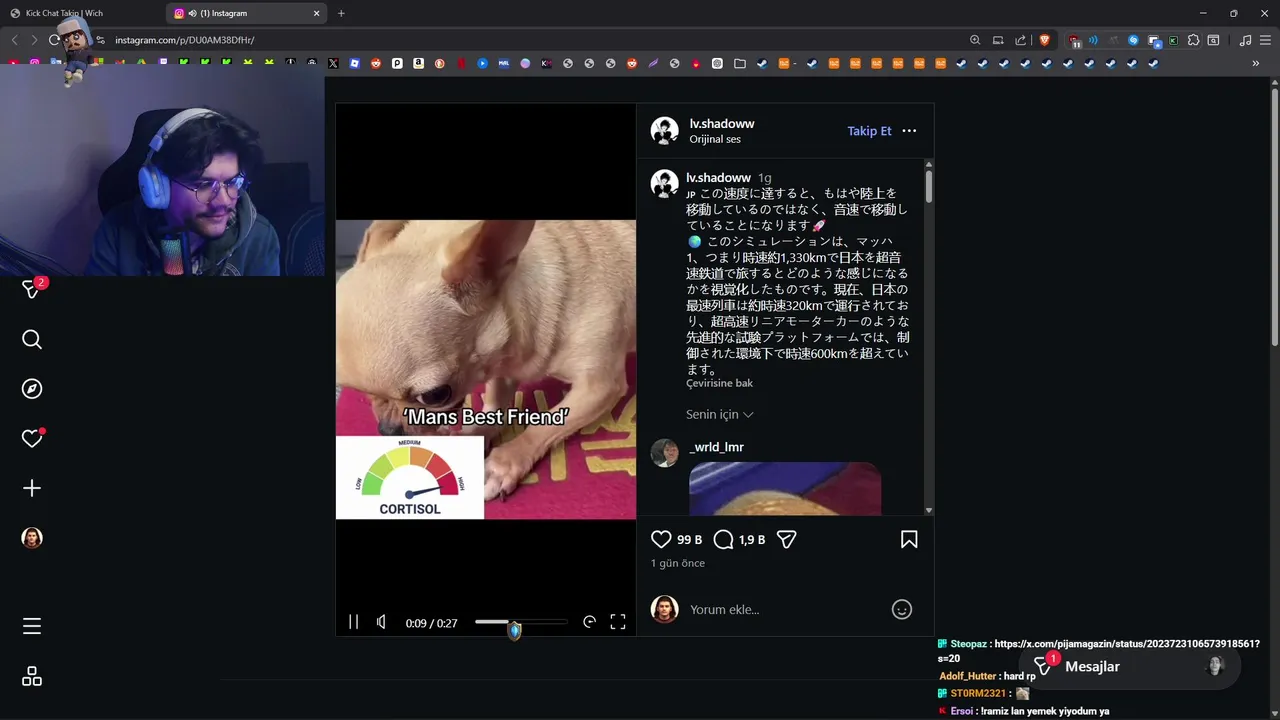Open the Orijinal ses audio link
This screenshot has width=1280, height=720.
pos(715,139)
